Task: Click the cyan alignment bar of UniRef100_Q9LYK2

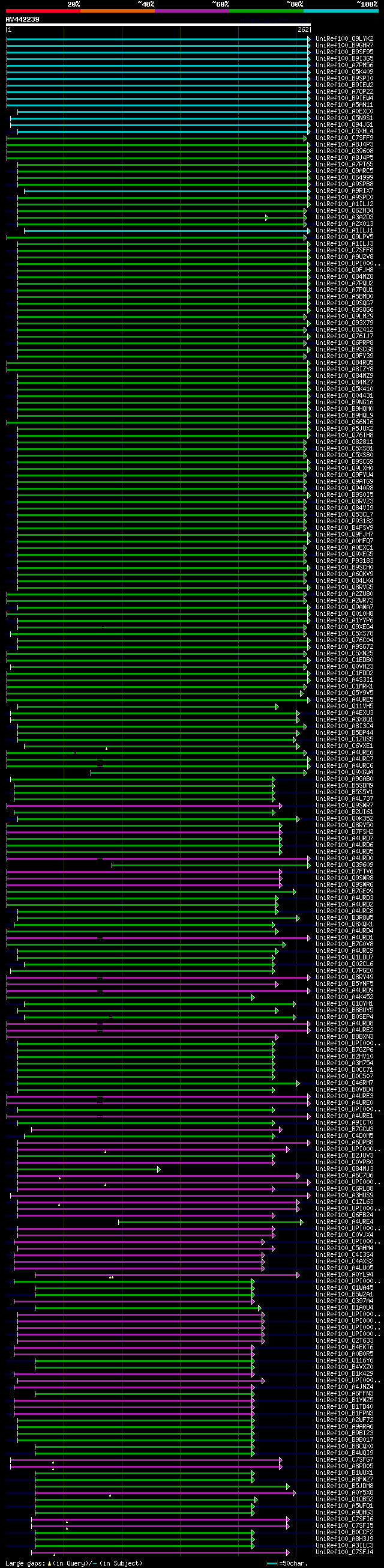Action: [158, 39]
